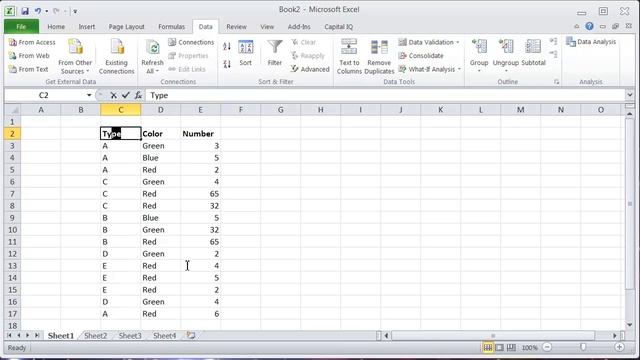Open Advanced filter options
Viewport: 640px width, 360px height.
click(310, 69)
